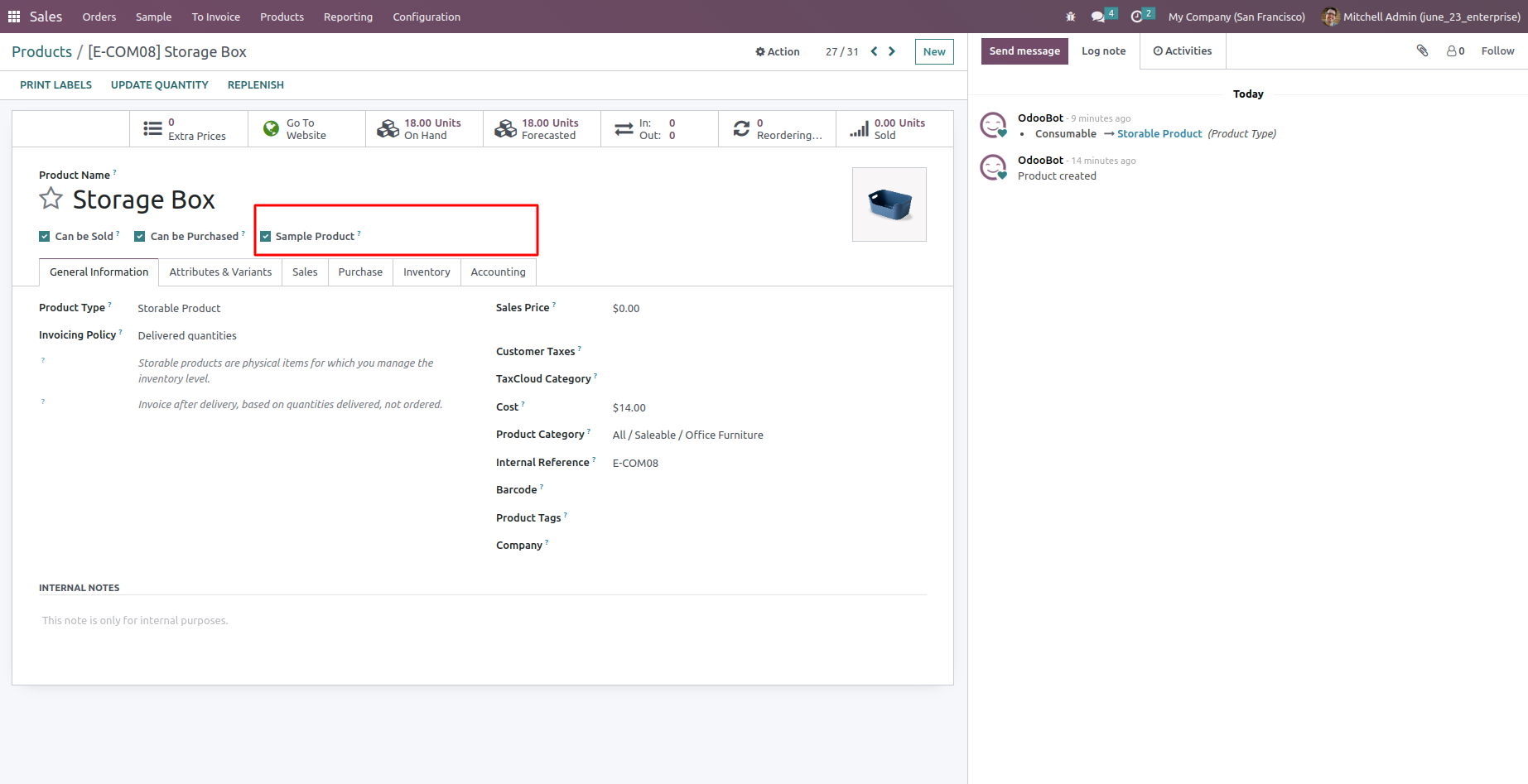Open the Products menu

(x=282, y=17)
